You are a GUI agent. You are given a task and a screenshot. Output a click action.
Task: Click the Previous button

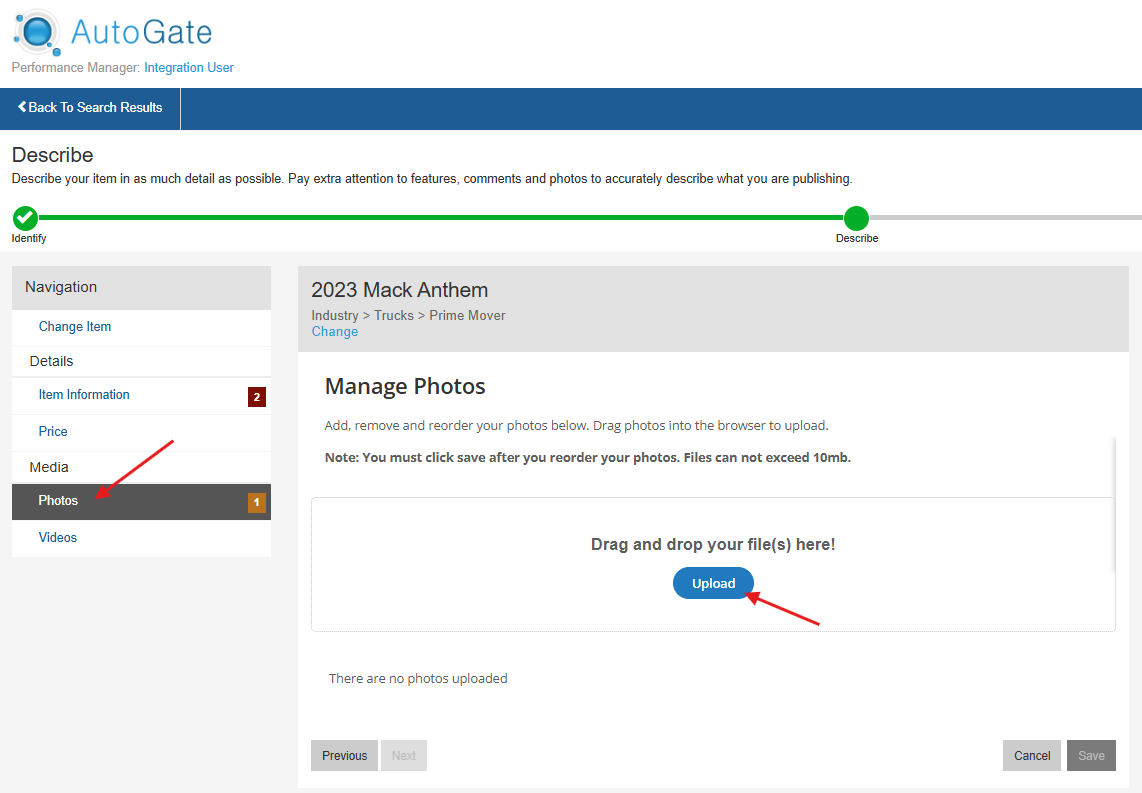pos(344,756)
